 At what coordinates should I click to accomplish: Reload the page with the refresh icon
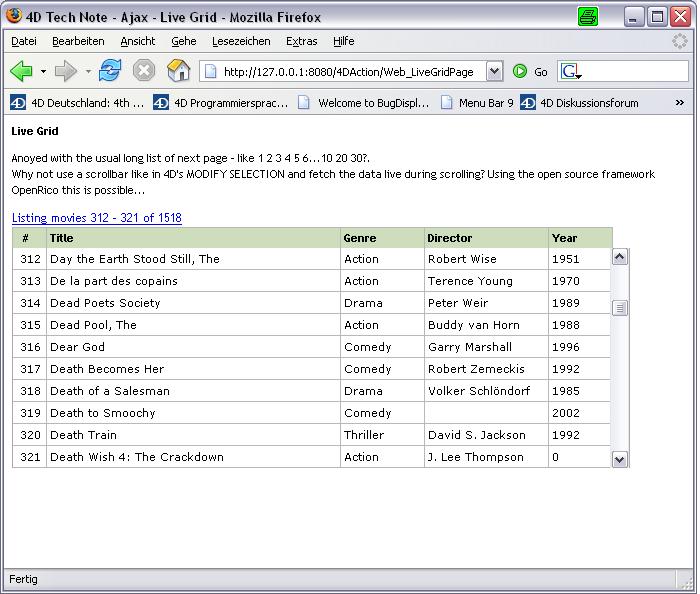[x=110, y=71]
